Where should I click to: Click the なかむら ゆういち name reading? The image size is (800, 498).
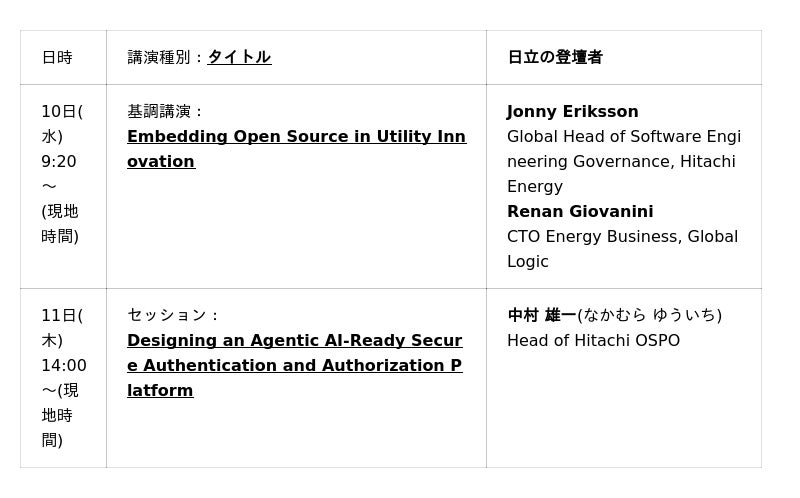click(x=650, y=315)
